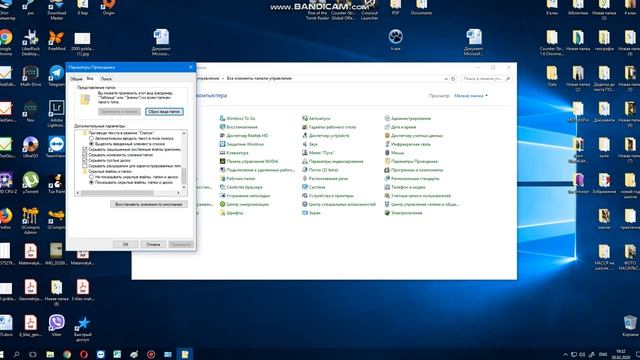Screen dimensions: 640x360
Task: Open Task View on the taskbar
Action: coord(33,354)
